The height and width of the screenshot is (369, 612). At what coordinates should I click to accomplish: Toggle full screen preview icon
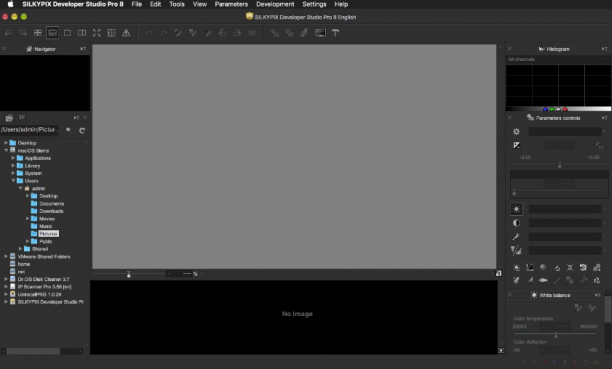[97, 33]
